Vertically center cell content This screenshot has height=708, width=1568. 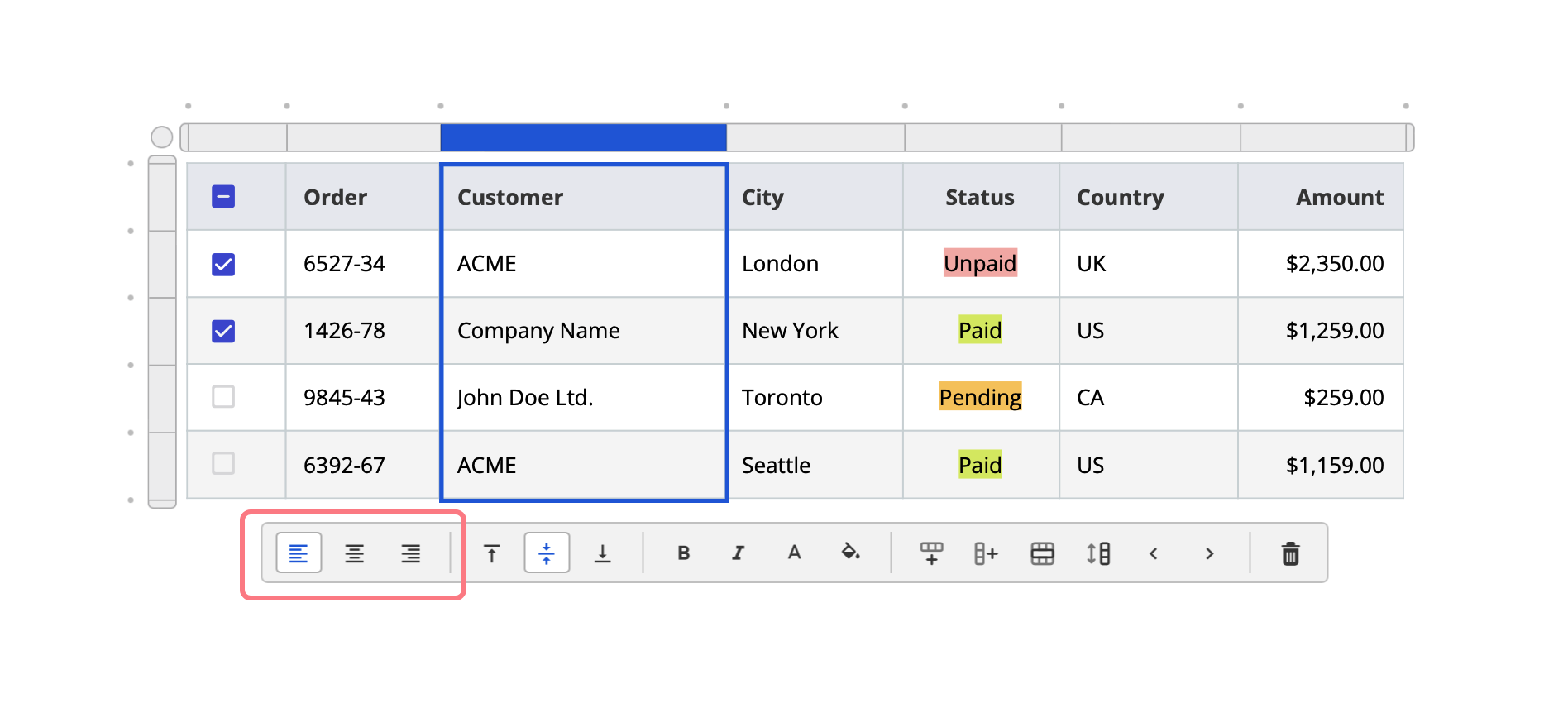547,553
